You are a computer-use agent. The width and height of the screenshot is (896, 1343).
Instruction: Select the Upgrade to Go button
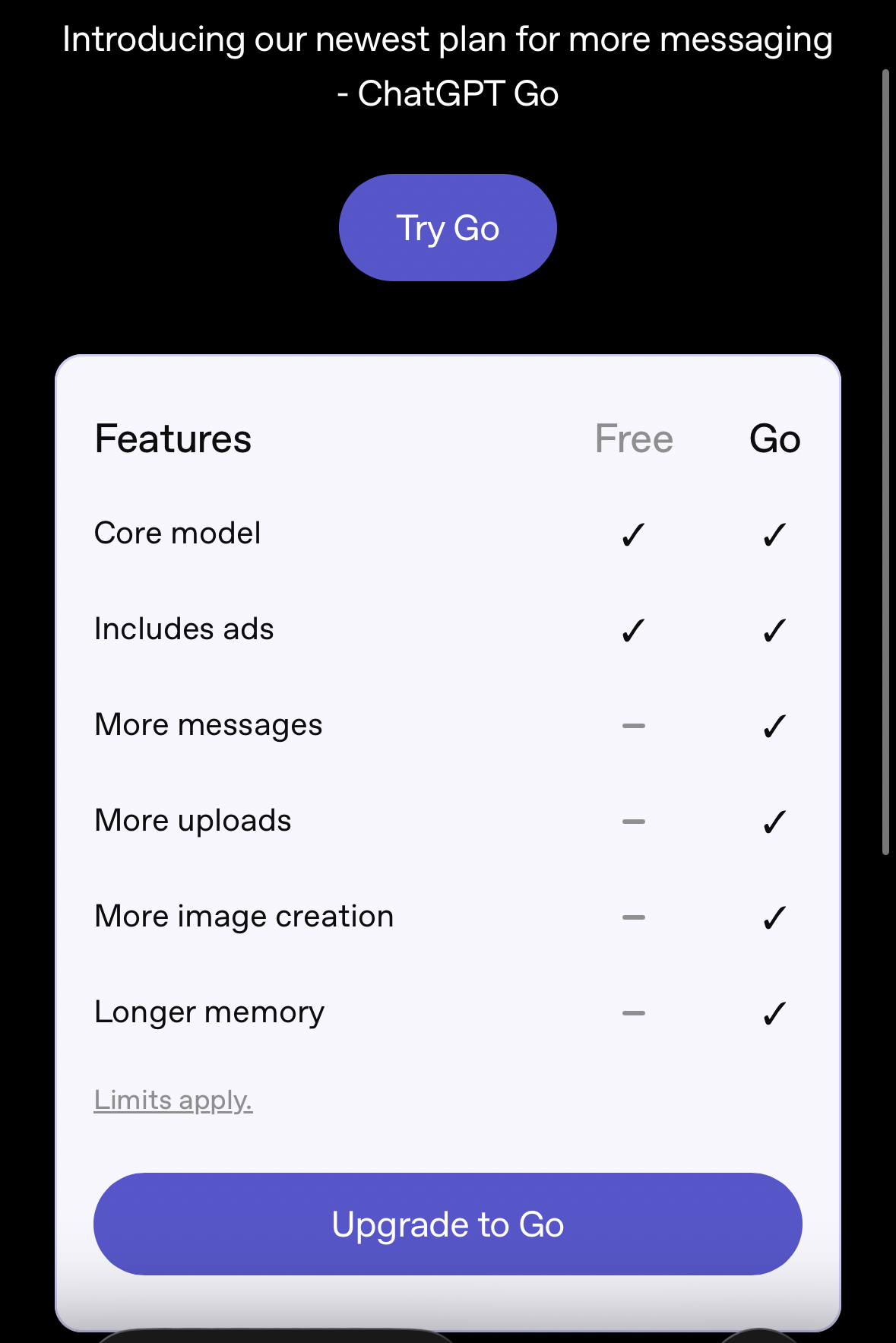448,1224
